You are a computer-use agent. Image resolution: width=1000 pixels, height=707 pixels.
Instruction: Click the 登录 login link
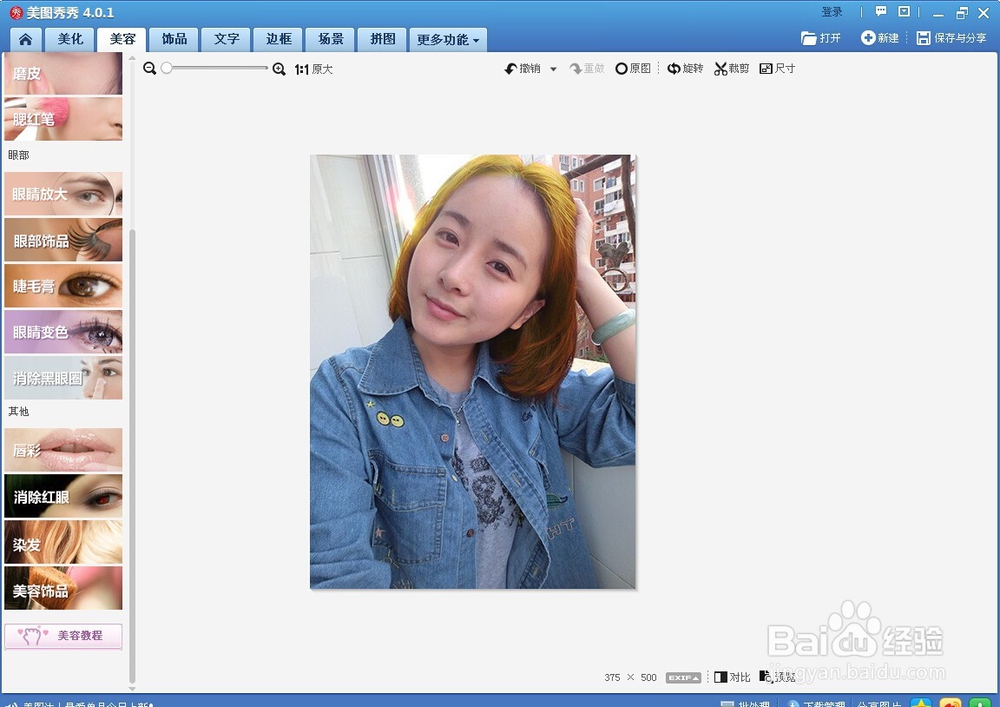pyautogui.click(x=832, y=11)
